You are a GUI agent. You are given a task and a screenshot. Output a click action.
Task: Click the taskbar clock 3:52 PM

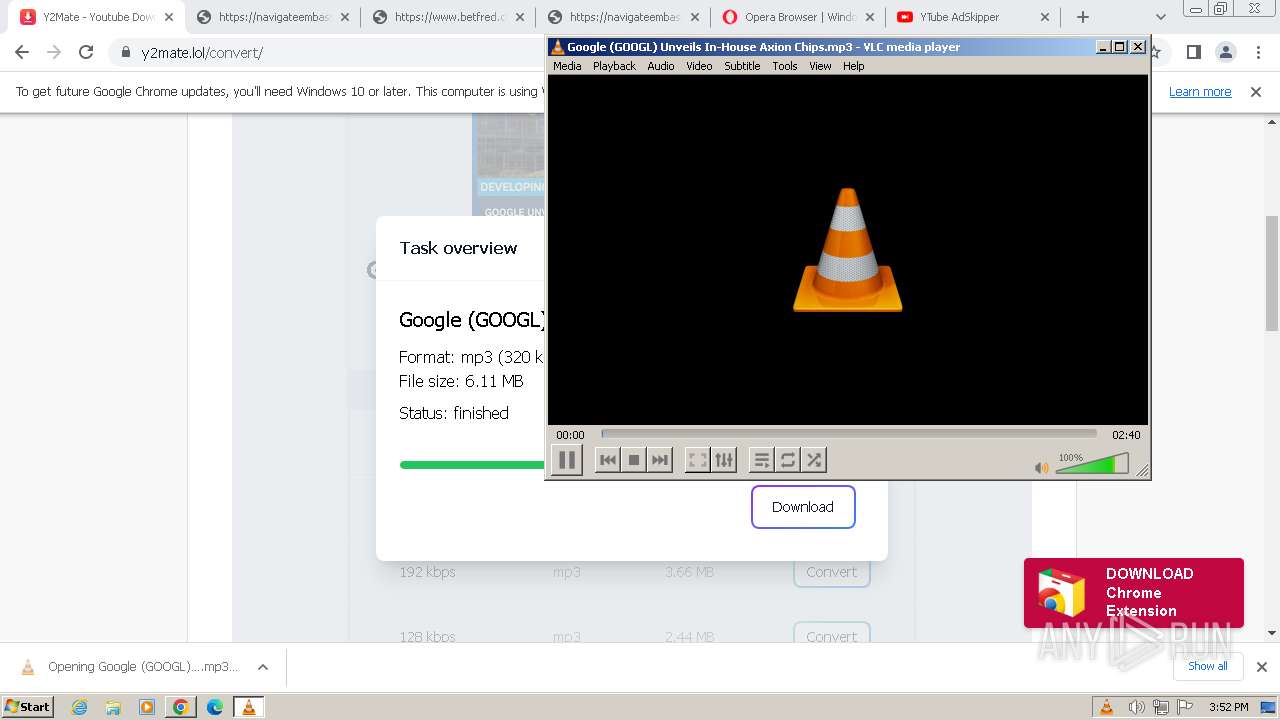coord(1228,707)
